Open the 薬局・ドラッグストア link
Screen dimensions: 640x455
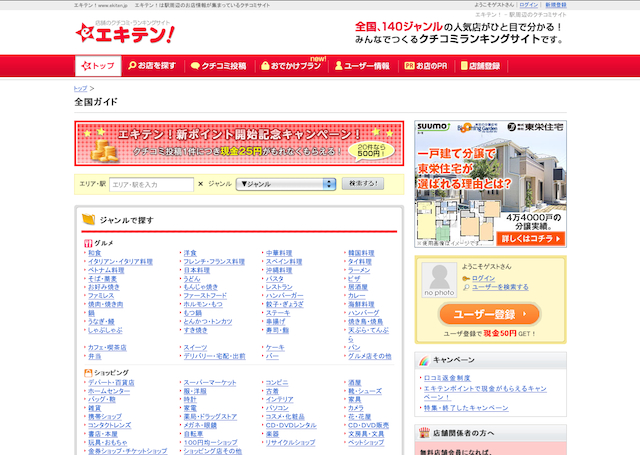tap(210, 417)
